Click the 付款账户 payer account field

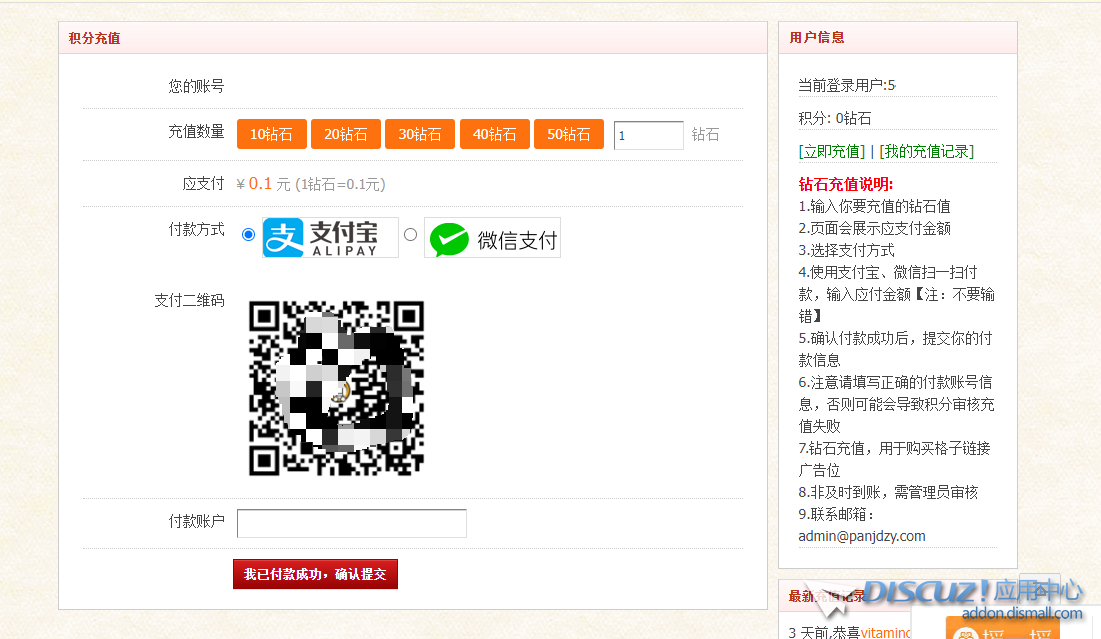tap(351, 523)
